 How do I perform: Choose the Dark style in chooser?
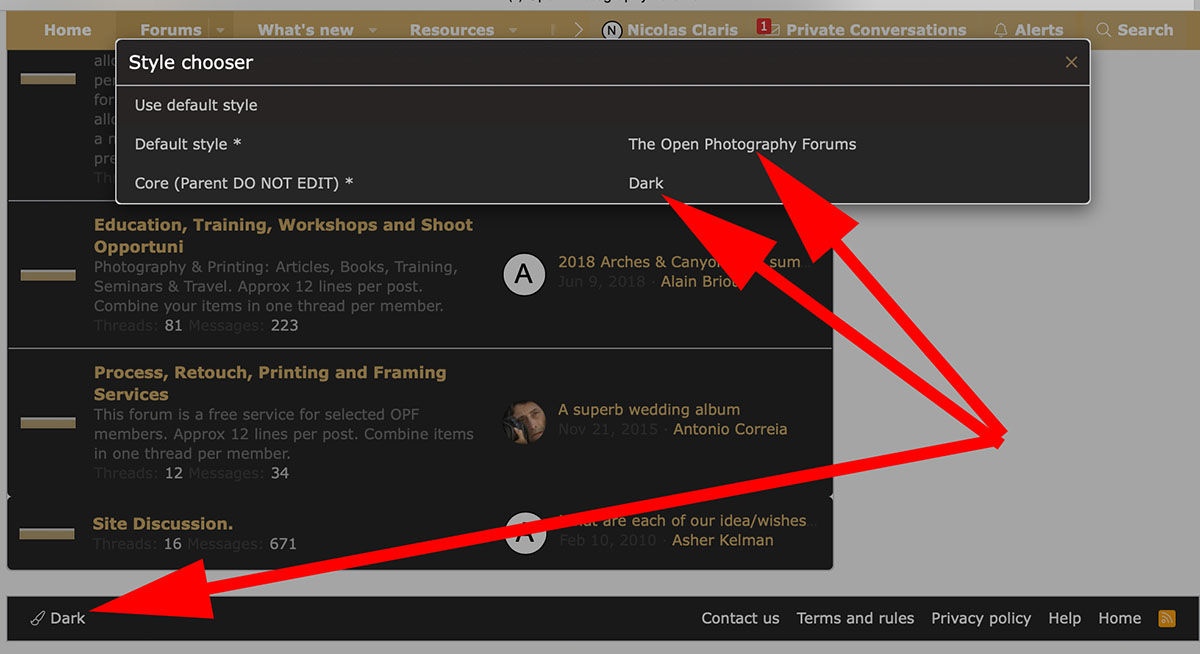[646, 183]
